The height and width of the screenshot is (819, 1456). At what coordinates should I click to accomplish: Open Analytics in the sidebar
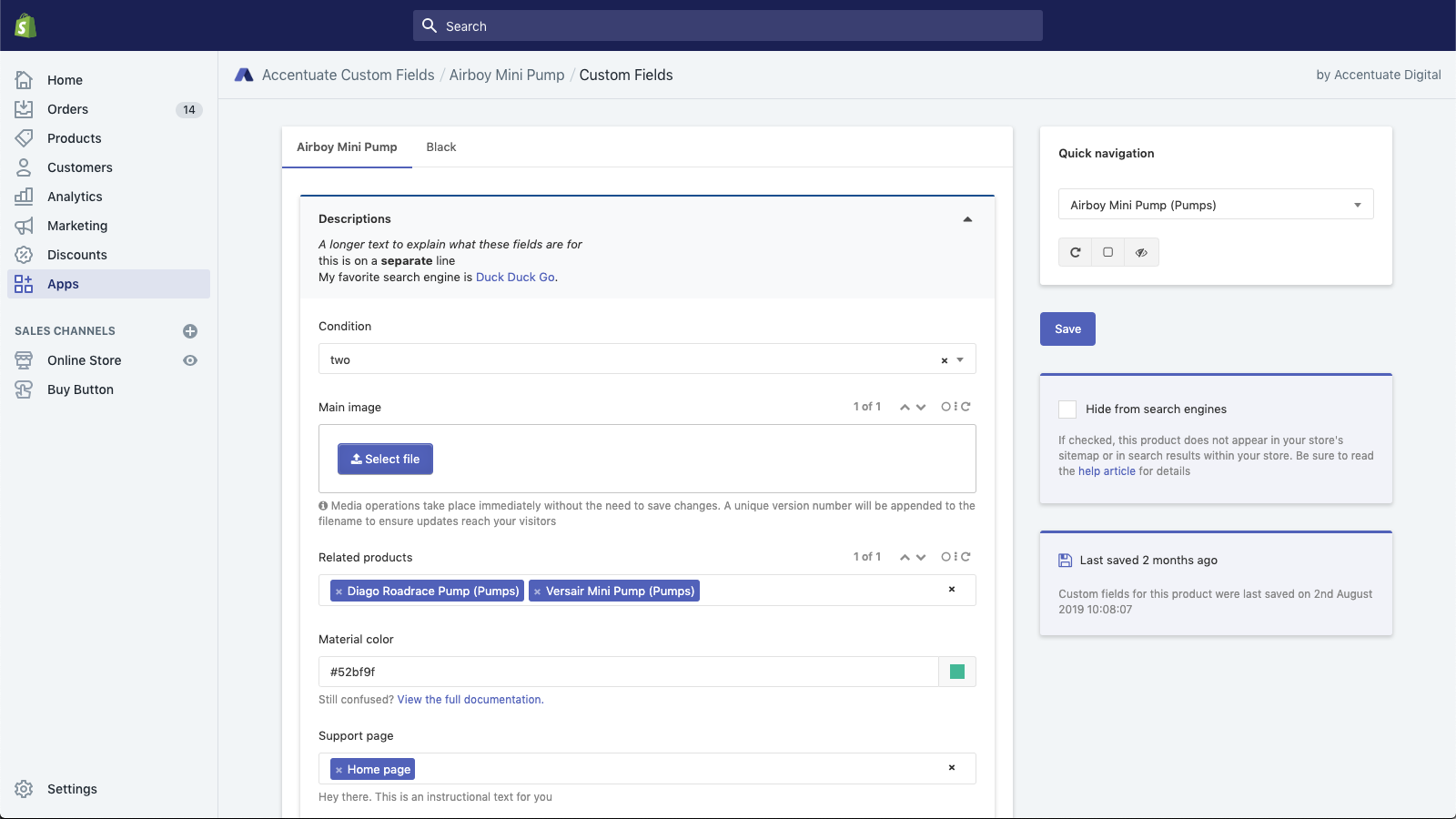coord(75,197)
